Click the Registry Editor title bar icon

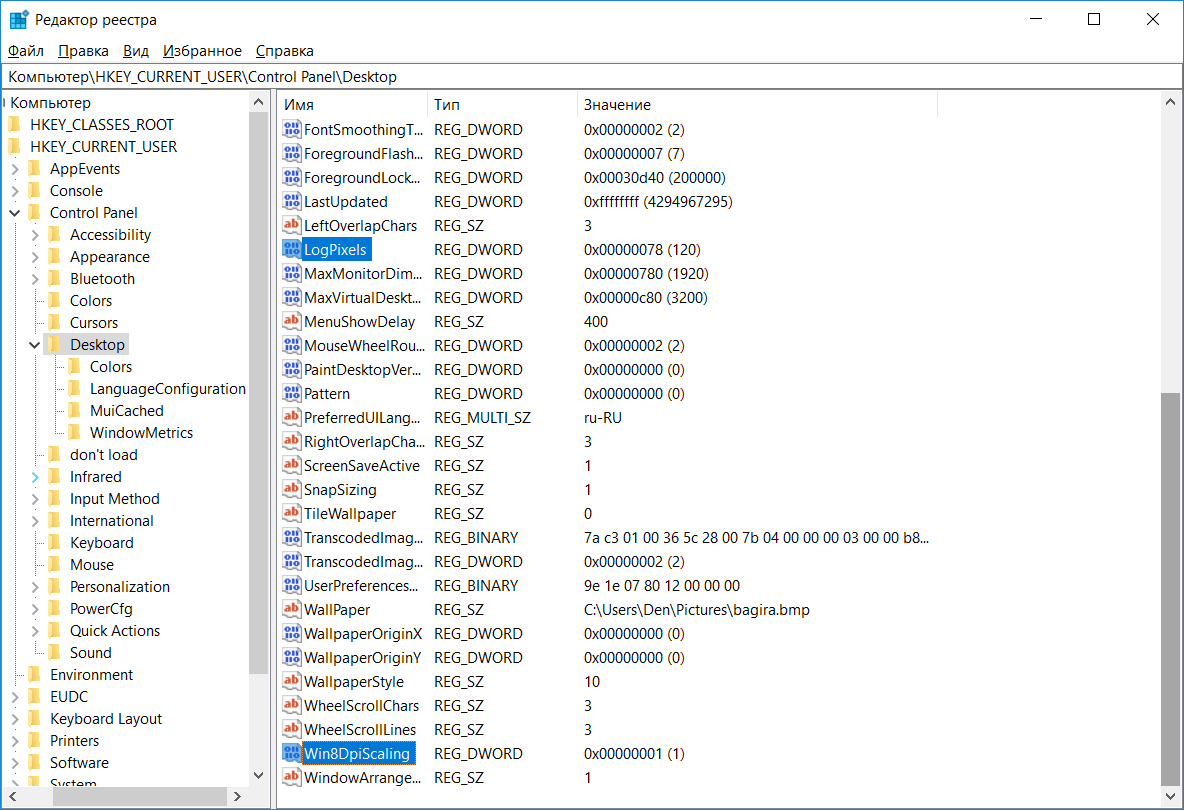[x=19, y=20]
